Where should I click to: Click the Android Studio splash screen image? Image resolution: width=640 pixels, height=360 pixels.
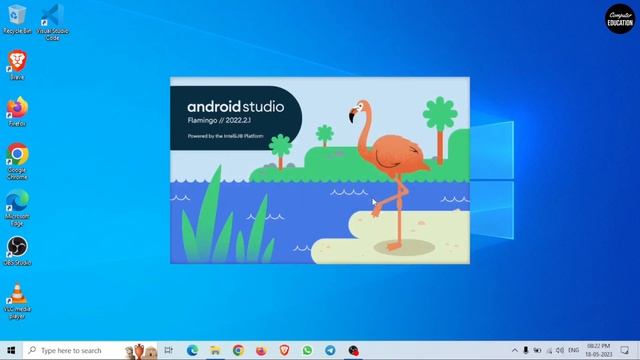(x=320, y=170)
